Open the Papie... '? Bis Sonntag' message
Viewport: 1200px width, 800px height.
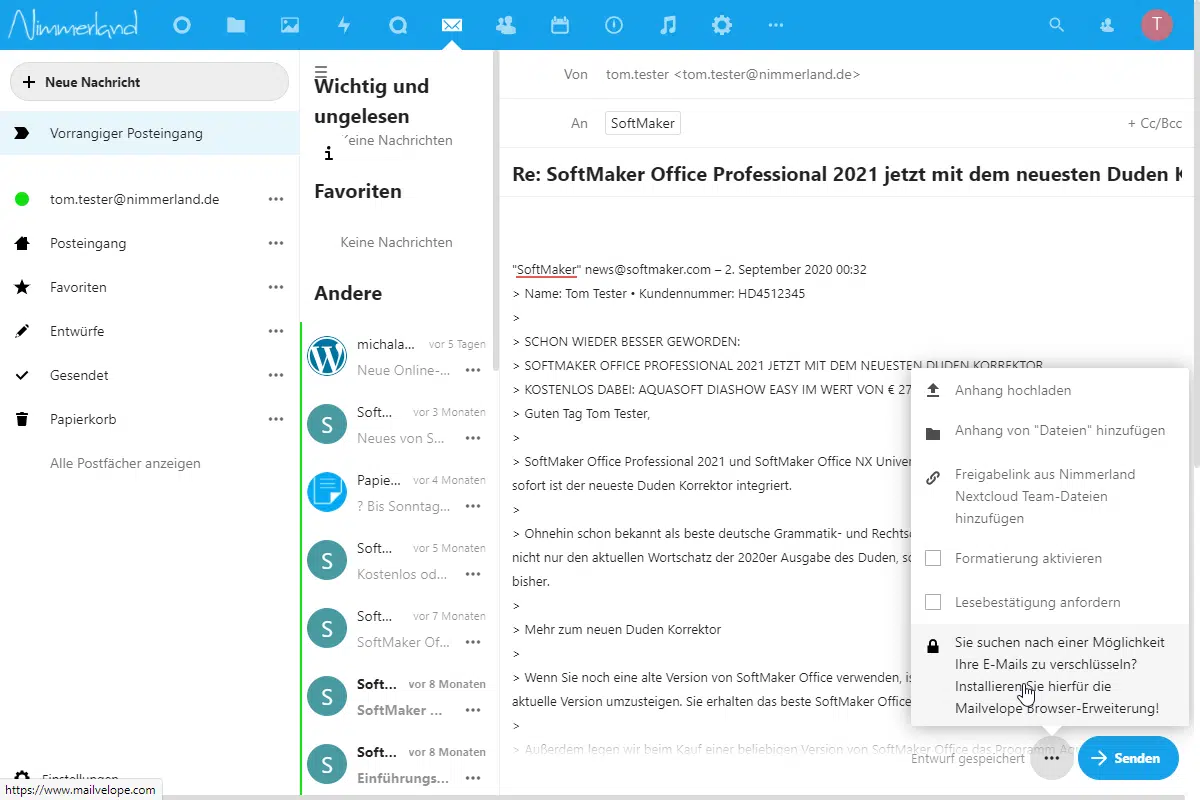click(397, 492)
